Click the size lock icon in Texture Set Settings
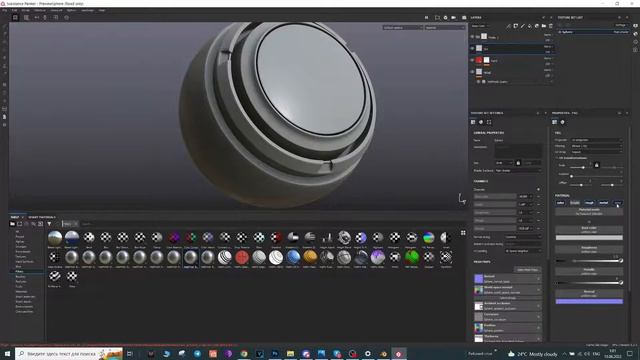 click(518, 163)
